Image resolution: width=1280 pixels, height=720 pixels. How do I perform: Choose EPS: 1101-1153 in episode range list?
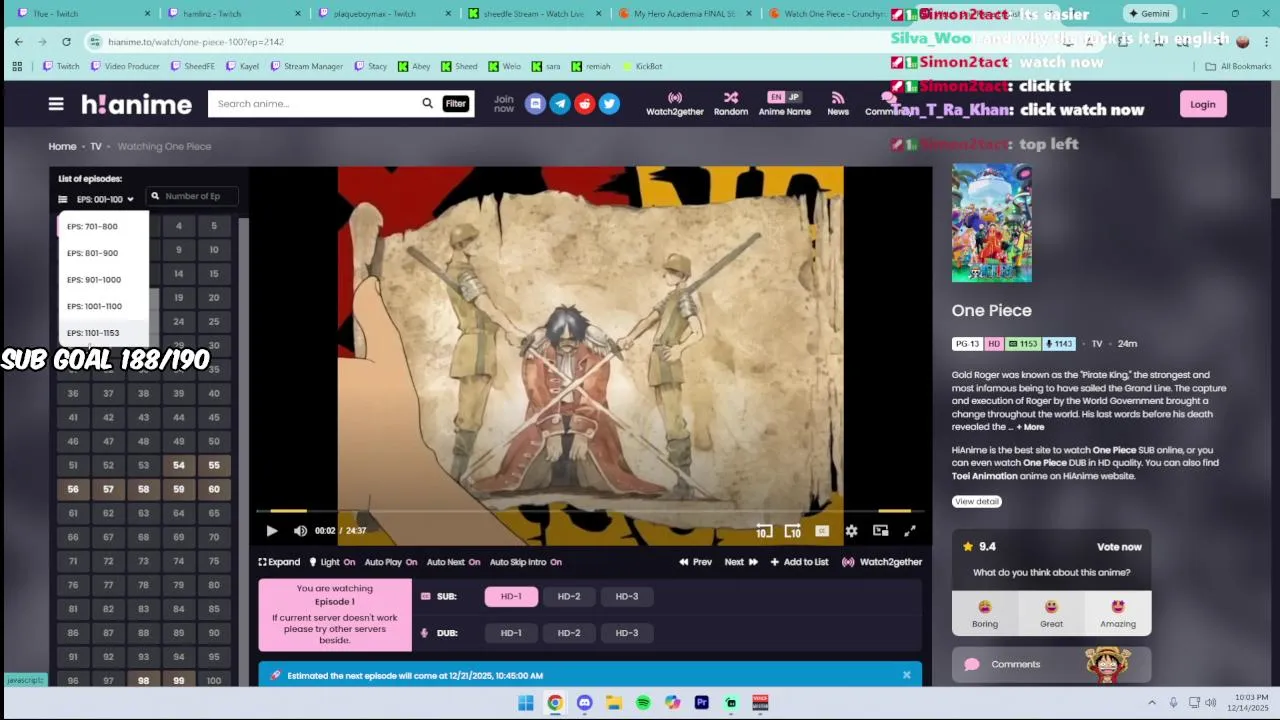pos(103,333)
